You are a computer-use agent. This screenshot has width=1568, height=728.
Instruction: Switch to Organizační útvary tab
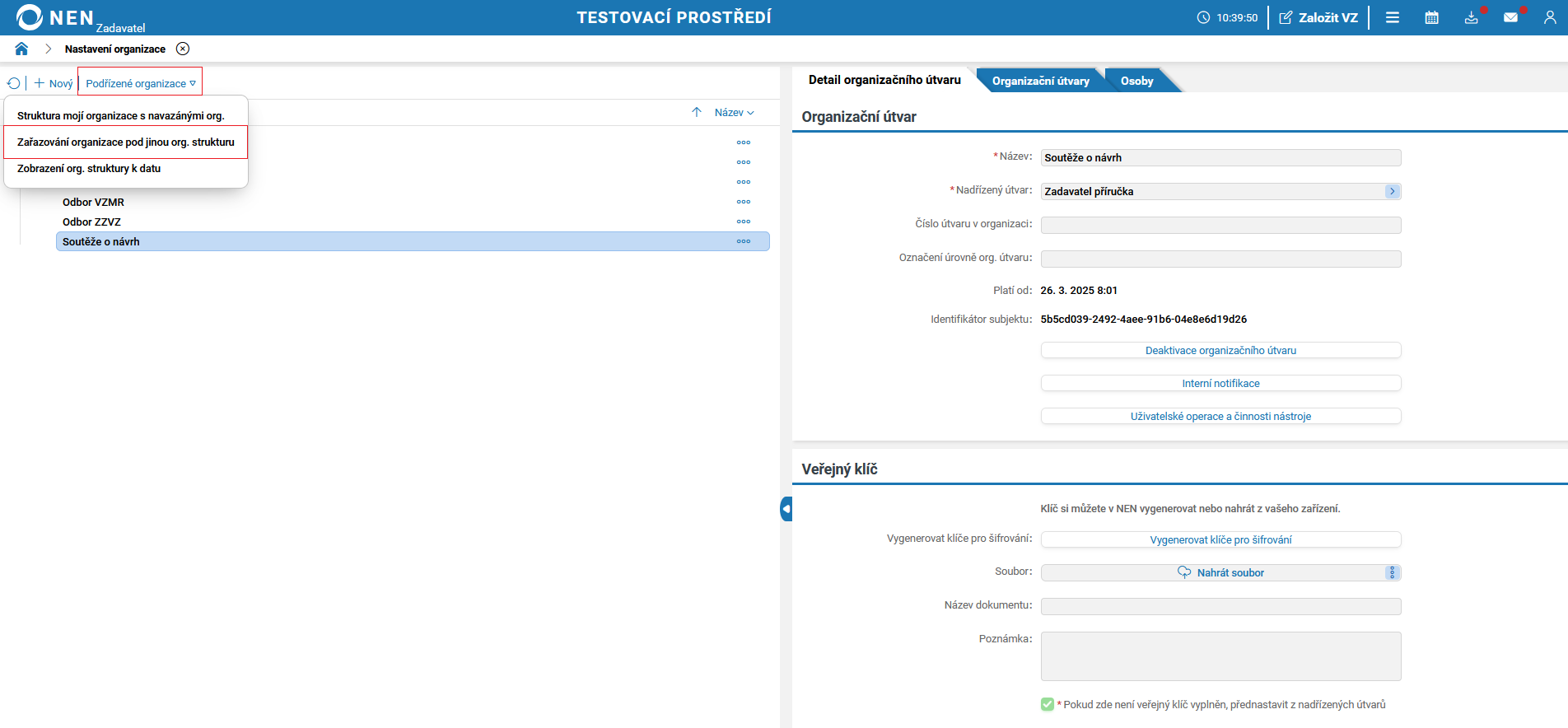(1040, 81)
